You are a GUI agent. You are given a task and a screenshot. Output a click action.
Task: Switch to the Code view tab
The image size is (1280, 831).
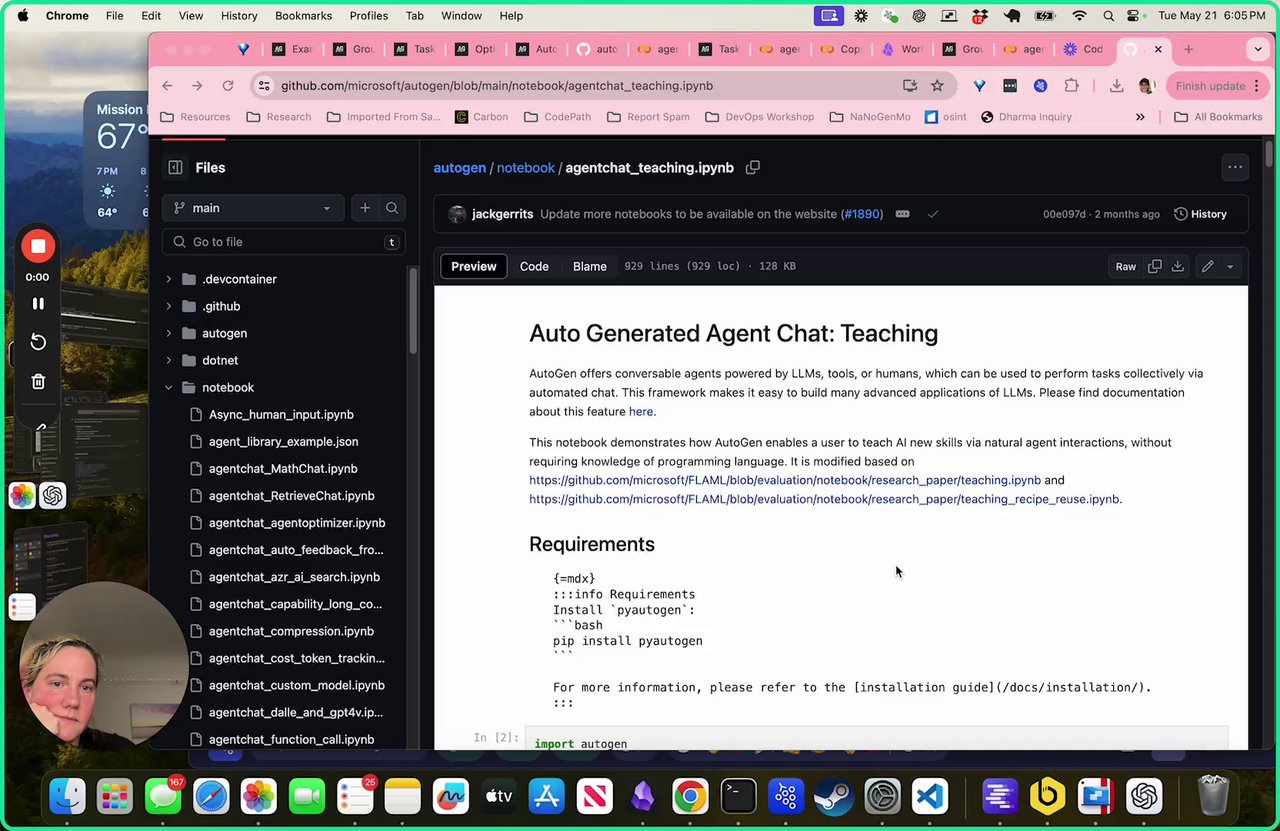pos(534,266)
